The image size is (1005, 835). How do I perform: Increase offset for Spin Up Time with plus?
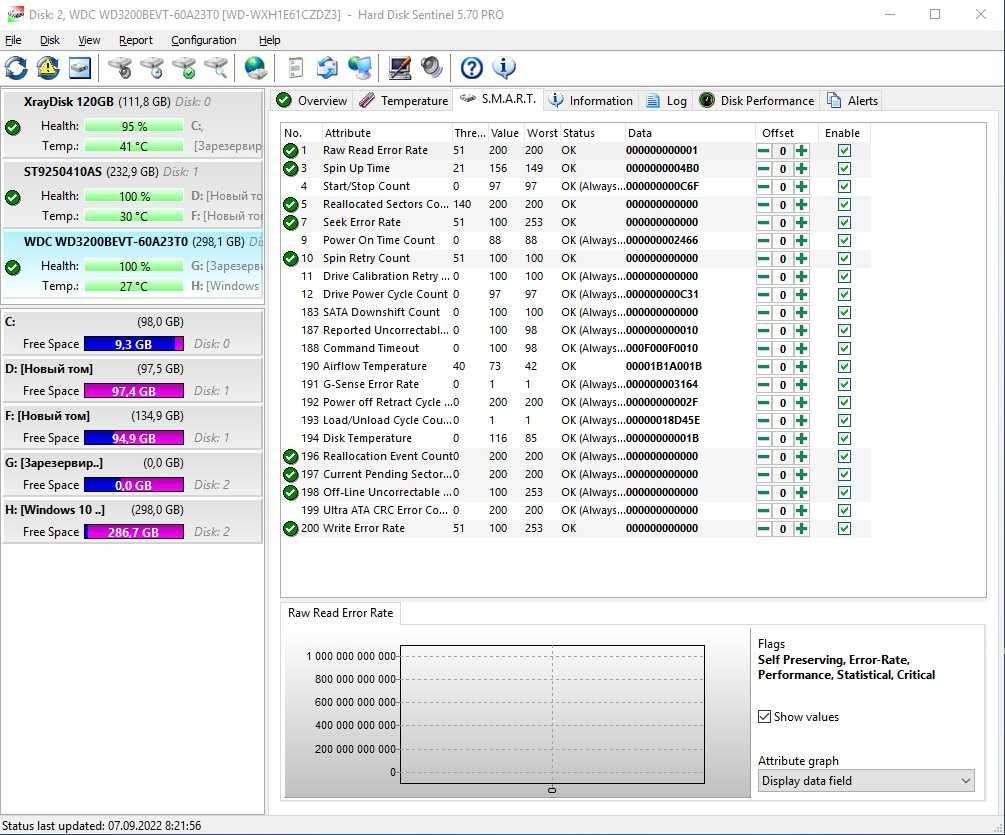tap(801, 169)
